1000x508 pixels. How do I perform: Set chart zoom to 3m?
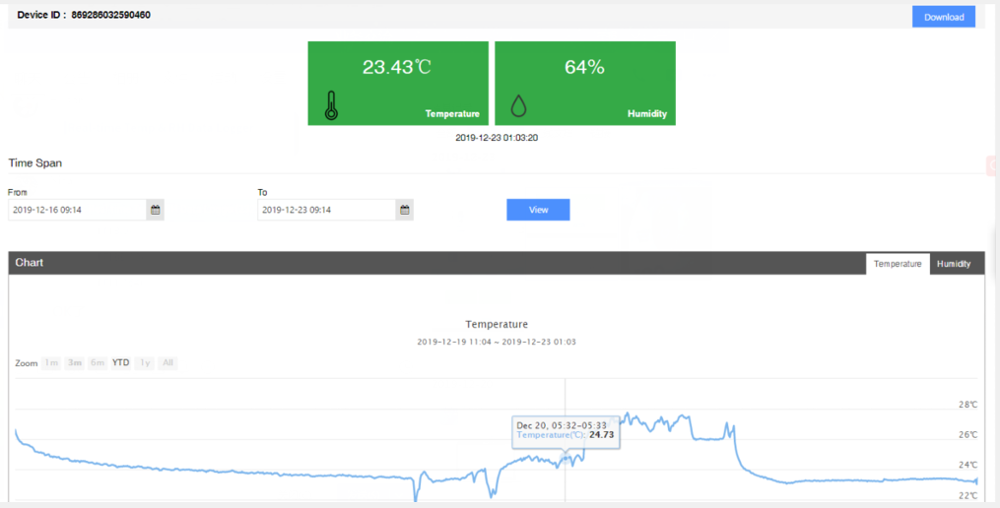coord(74,363)
